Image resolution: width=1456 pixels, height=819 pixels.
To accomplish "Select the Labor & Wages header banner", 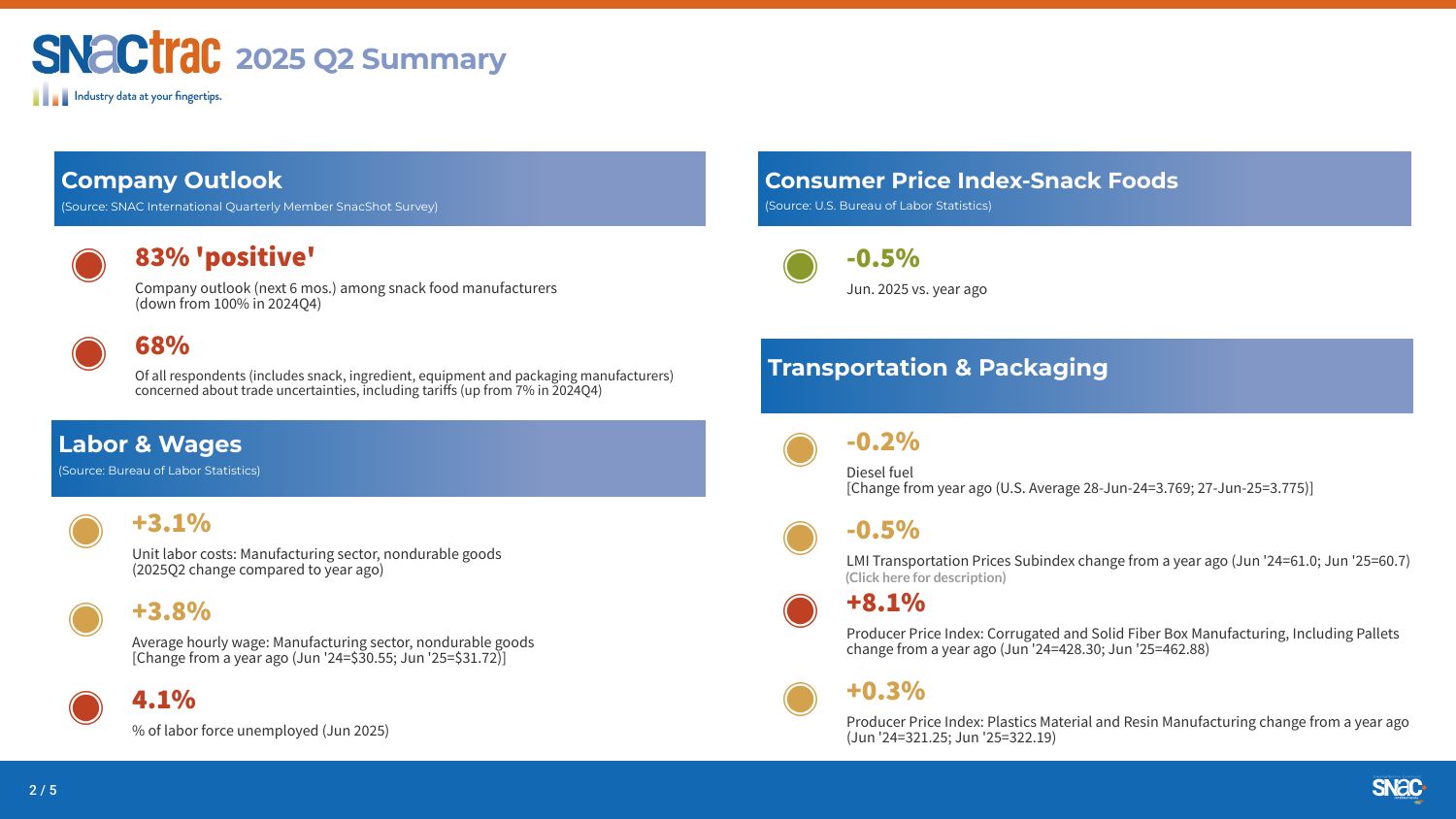I will pos(379,458).
